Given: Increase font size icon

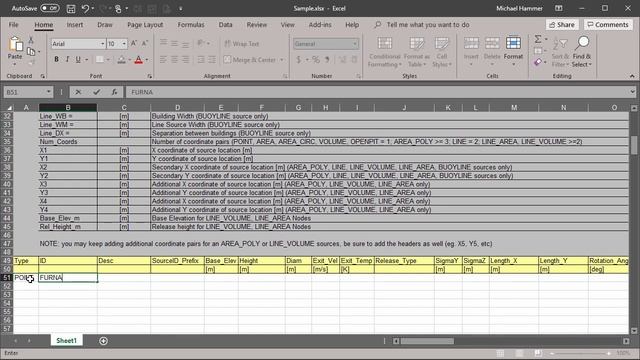Looking at the screenshot, I should tap(133, 43).
